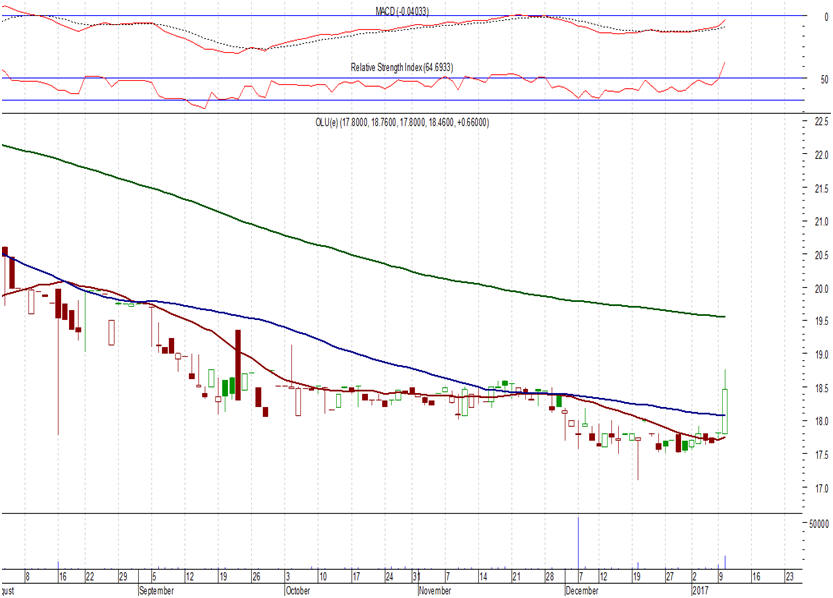Select December on the date axis
Image resolution: width=833 pixels, height=598 pixels.
[581, 591]
